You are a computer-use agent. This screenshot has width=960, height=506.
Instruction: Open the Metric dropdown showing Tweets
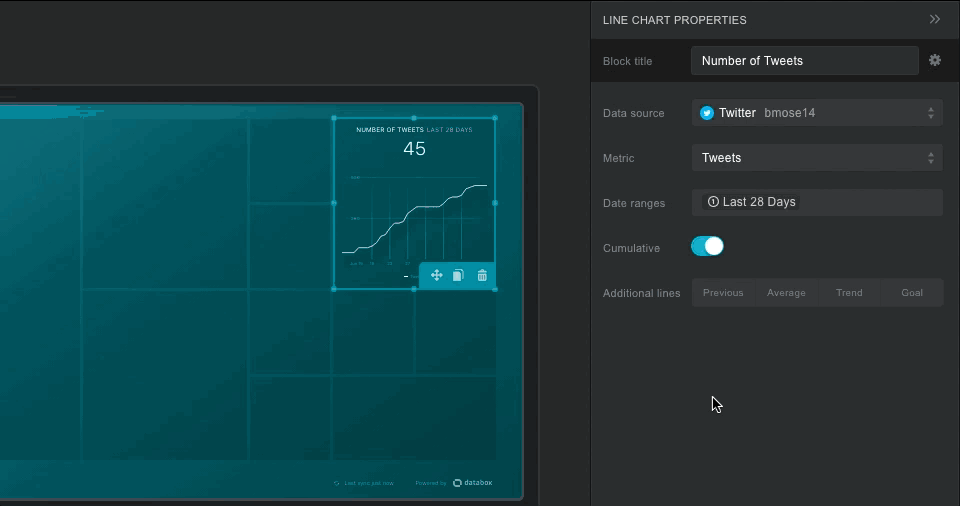pyautogui.click(x=816, y=158)
